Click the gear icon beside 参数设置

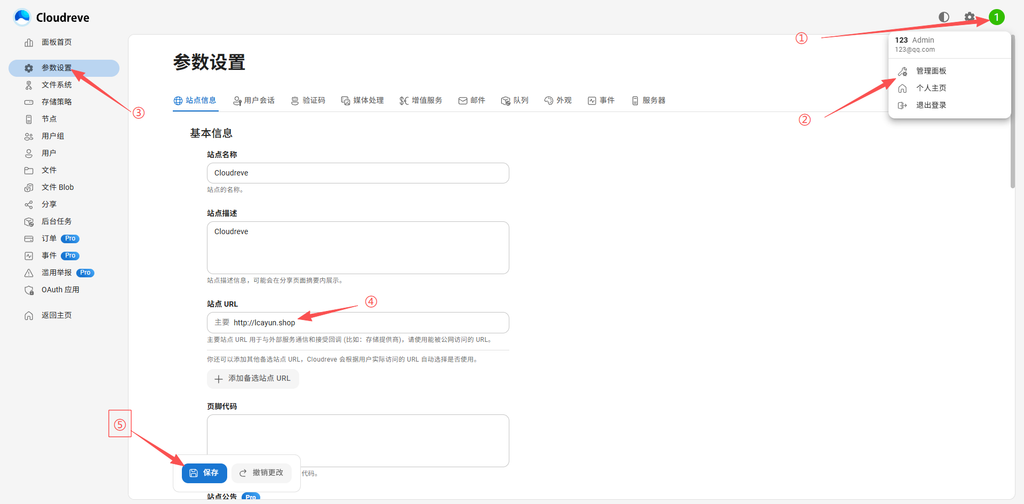coord(28,68)
